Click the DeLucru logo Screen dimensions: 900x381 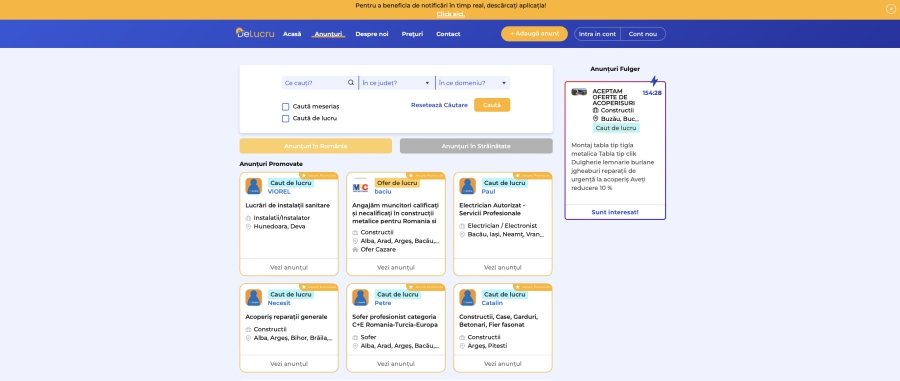255,33
